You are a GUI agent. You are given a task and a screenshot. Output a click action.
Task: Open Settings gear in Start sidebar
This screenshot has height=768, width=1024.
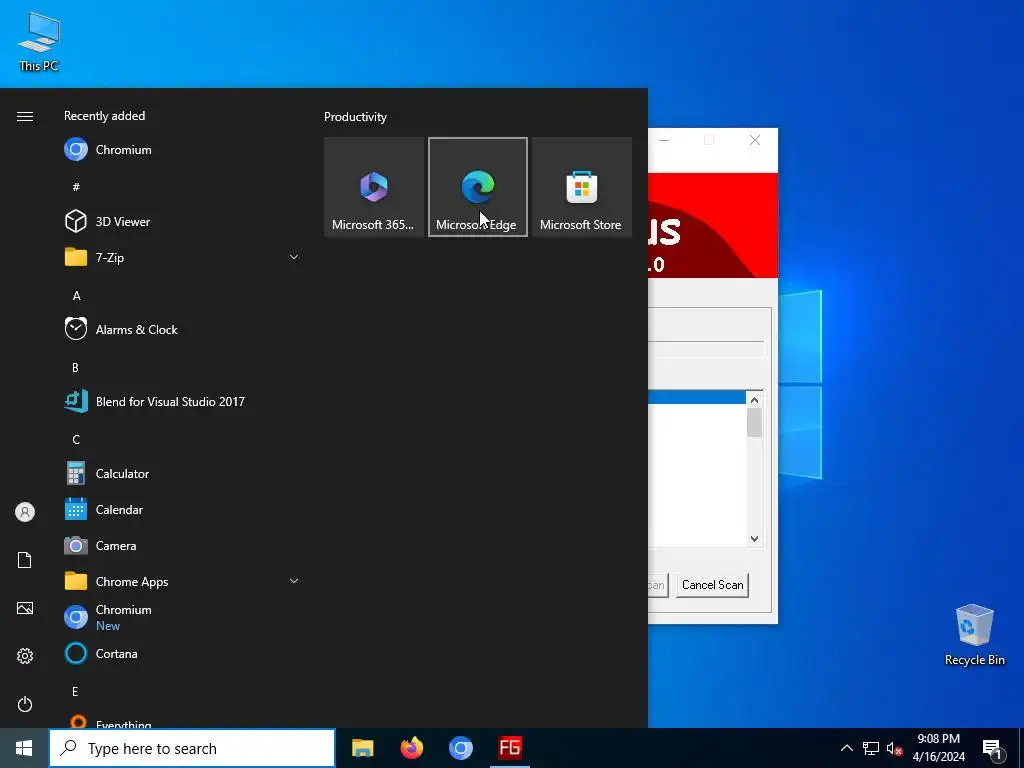point(25,656)
